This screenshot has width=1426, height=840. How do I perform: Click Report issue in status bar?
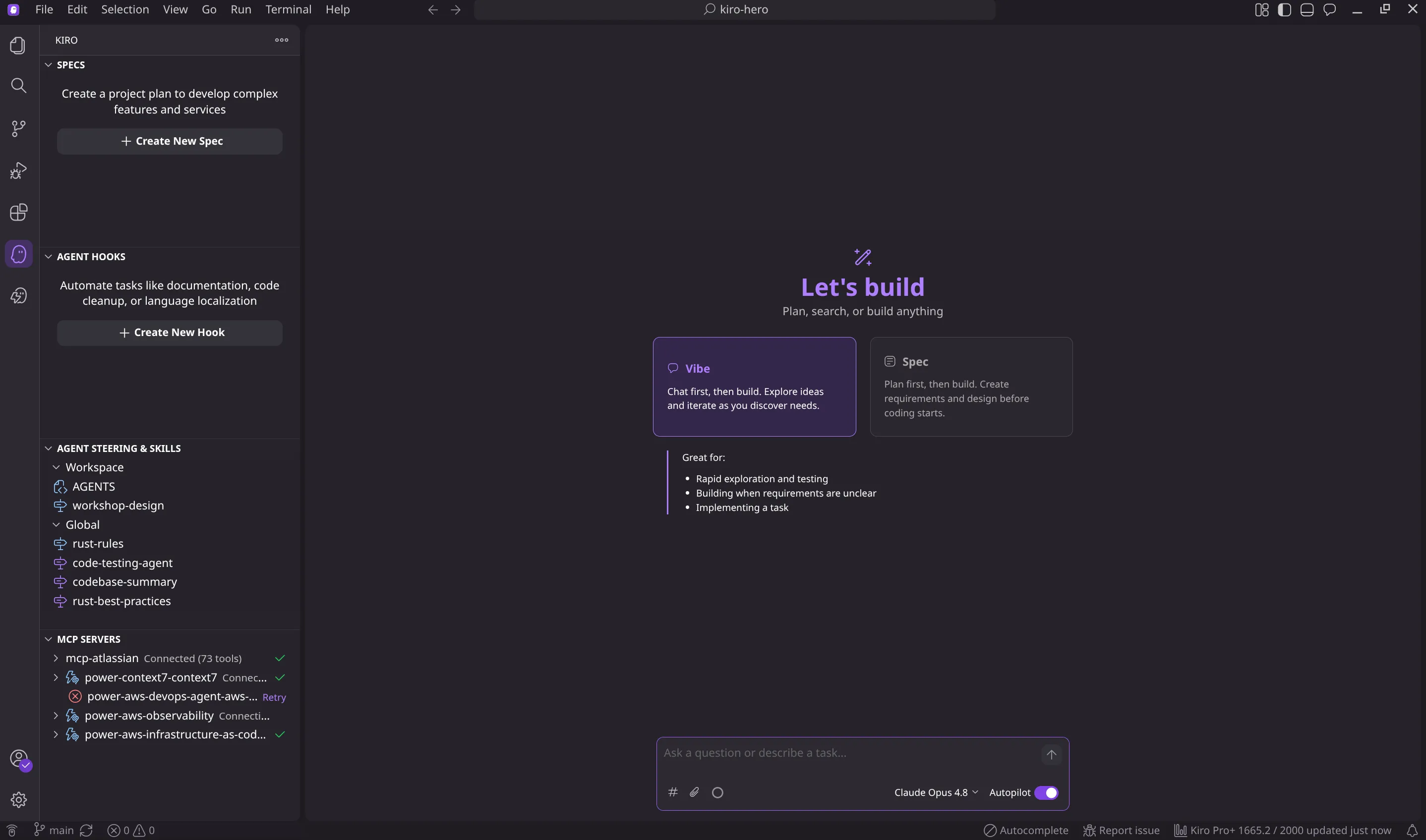(x=1121, y=831)
